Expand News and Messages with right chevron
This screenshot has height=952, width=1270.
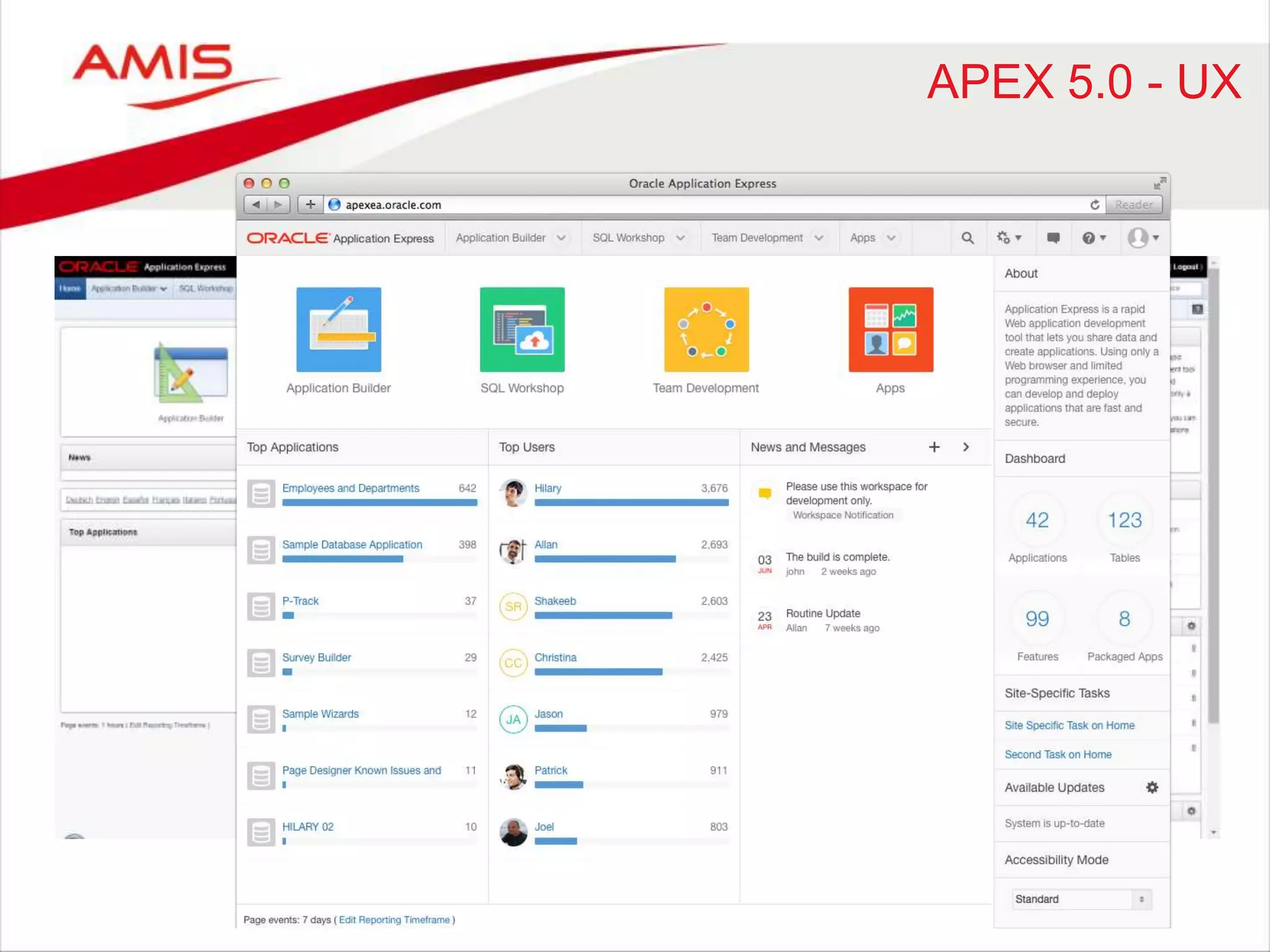pos(966,447)
